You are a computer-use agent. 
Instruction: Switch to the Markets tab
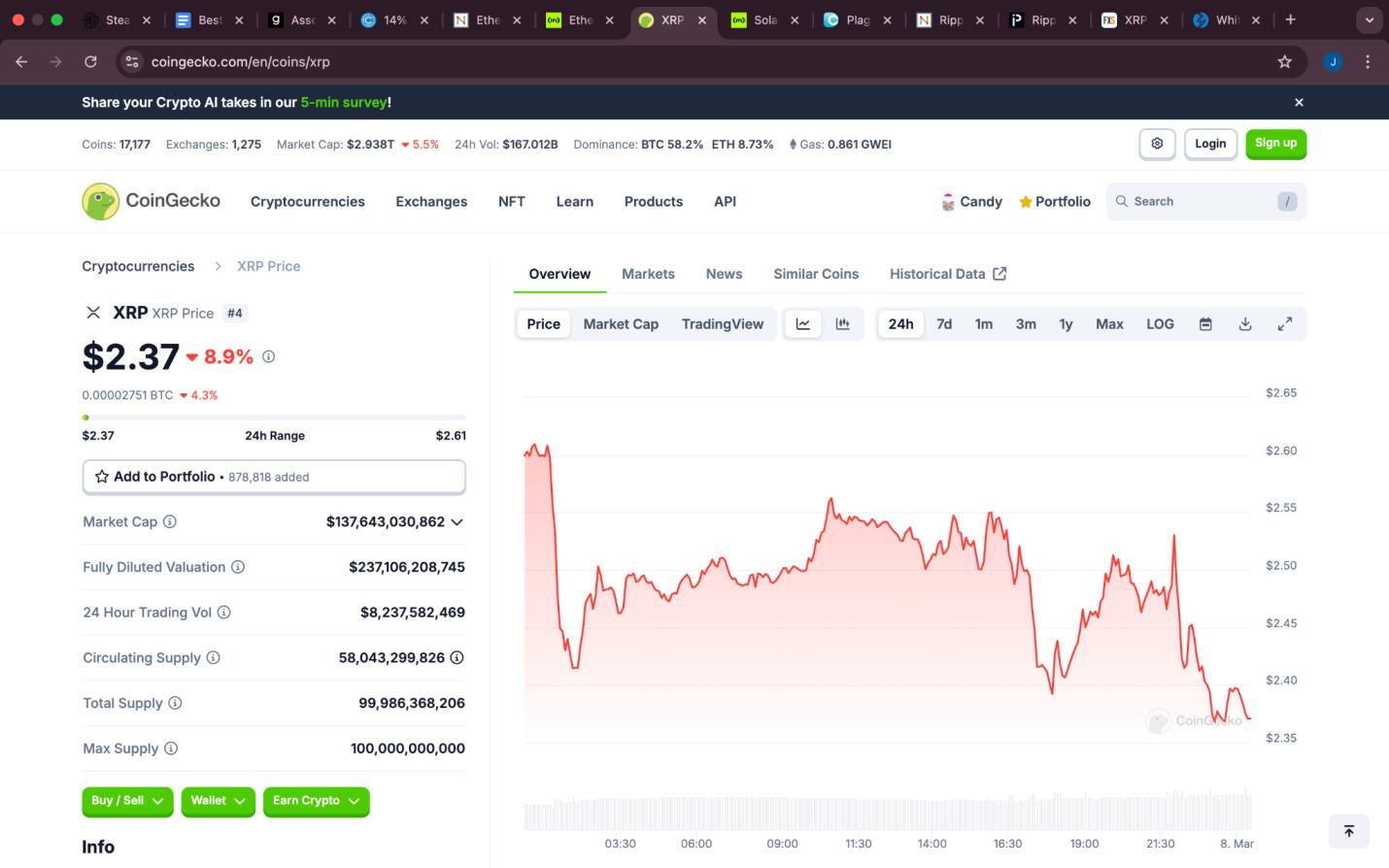point(648,274)
